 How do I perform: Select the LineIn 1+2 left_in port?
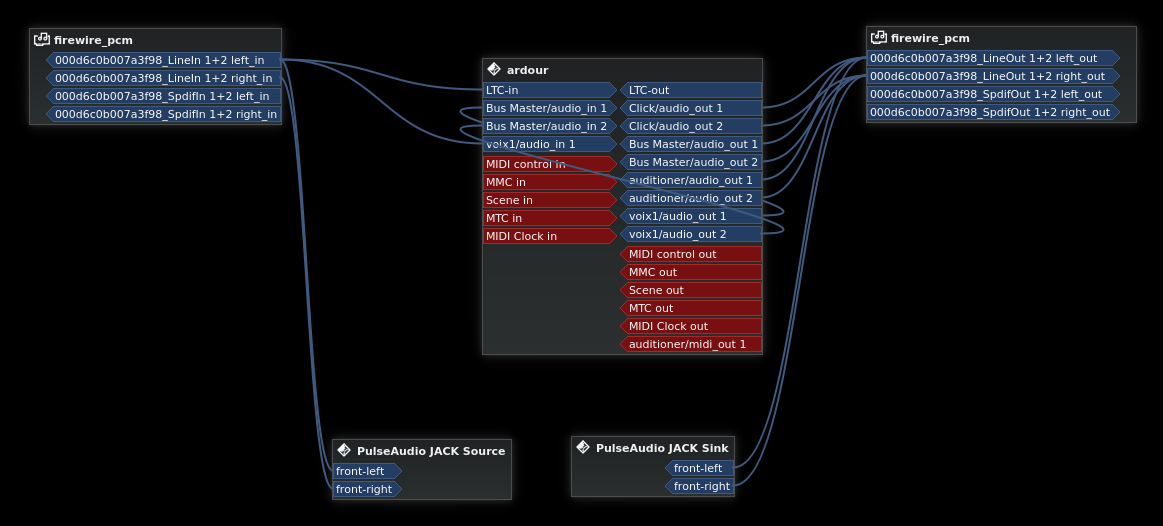coord(164,60)
